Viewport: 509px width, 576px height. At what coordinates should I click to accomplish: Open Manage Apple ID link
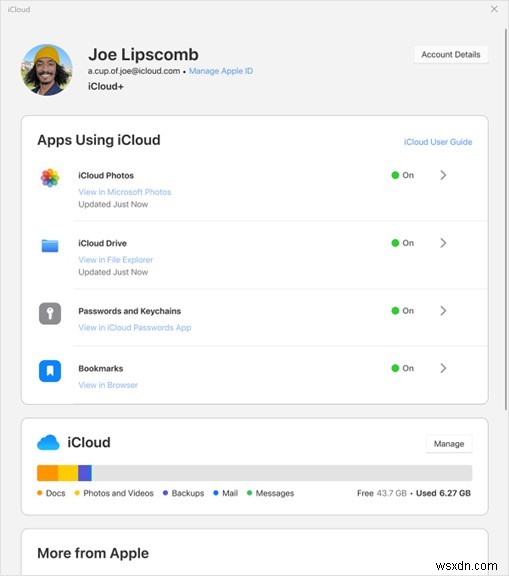click(221, 71)
